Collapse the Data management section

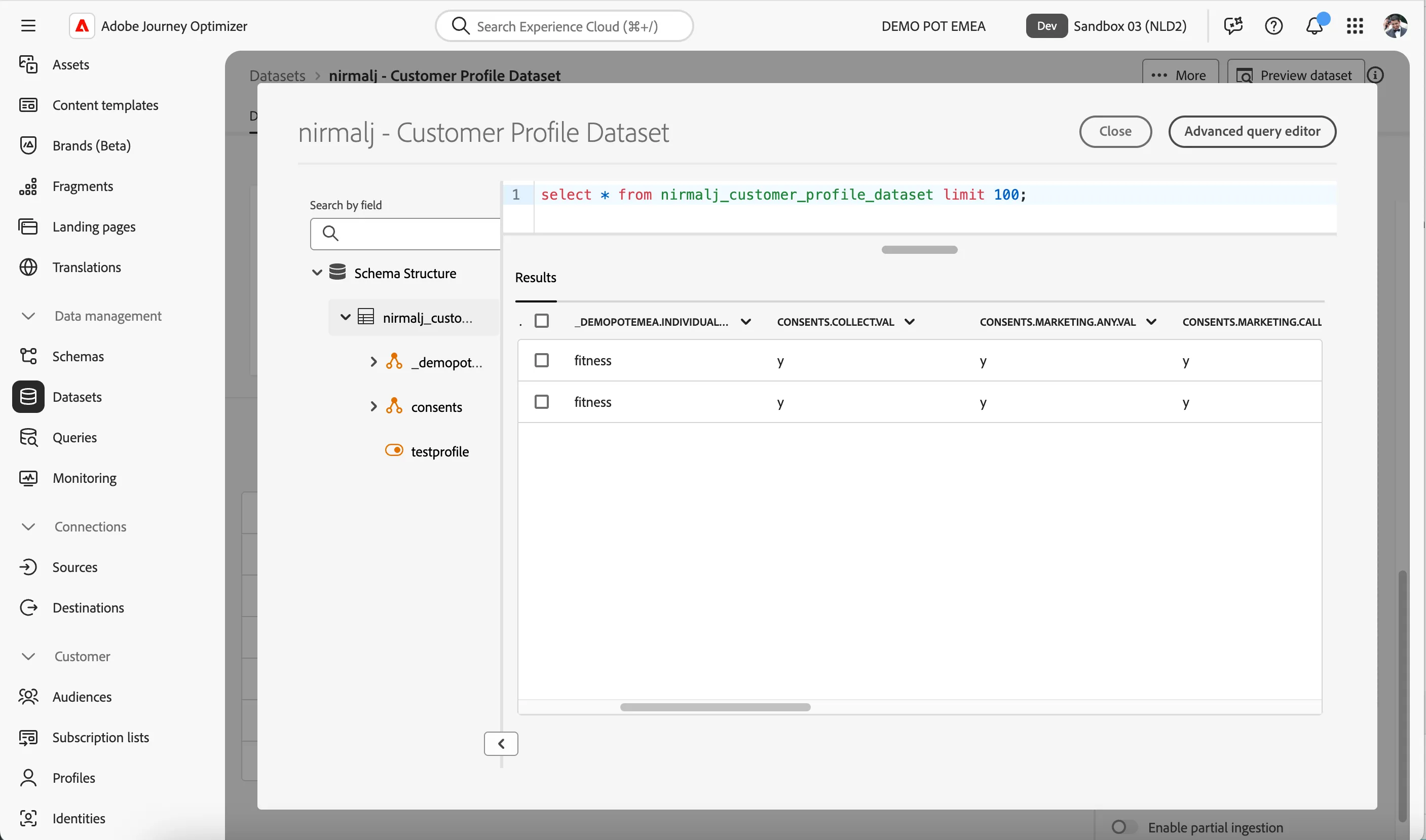click(28, 316)
